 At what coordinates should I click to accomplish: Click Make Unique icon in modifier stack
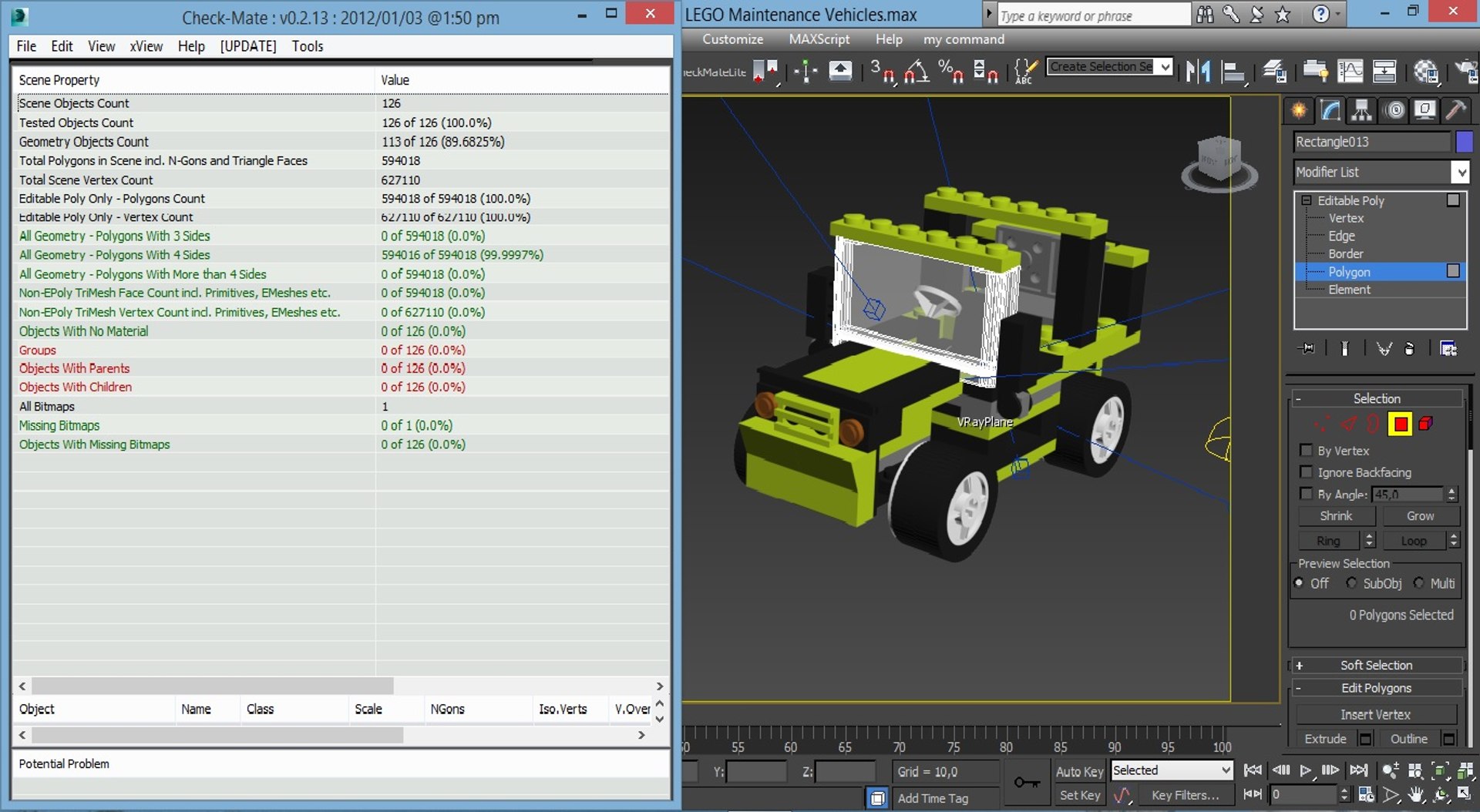(1384, 349)
